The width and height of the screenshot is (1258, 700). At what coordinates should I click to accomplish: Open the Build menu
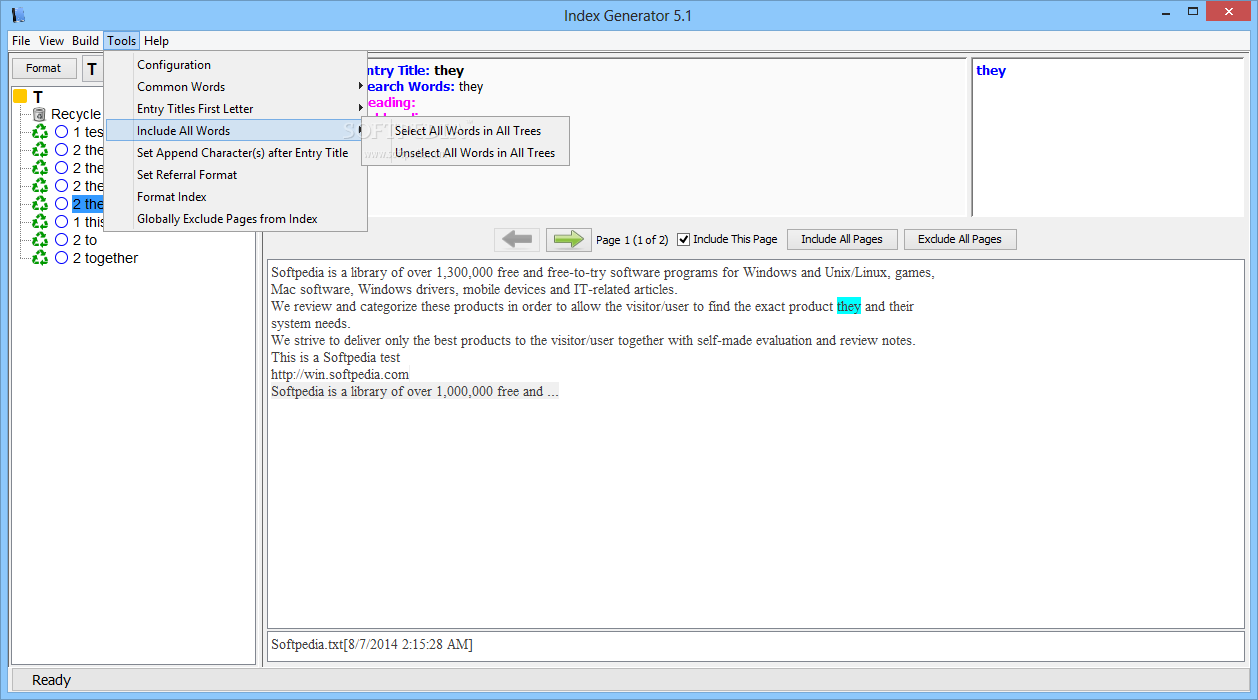click(85, 41)
